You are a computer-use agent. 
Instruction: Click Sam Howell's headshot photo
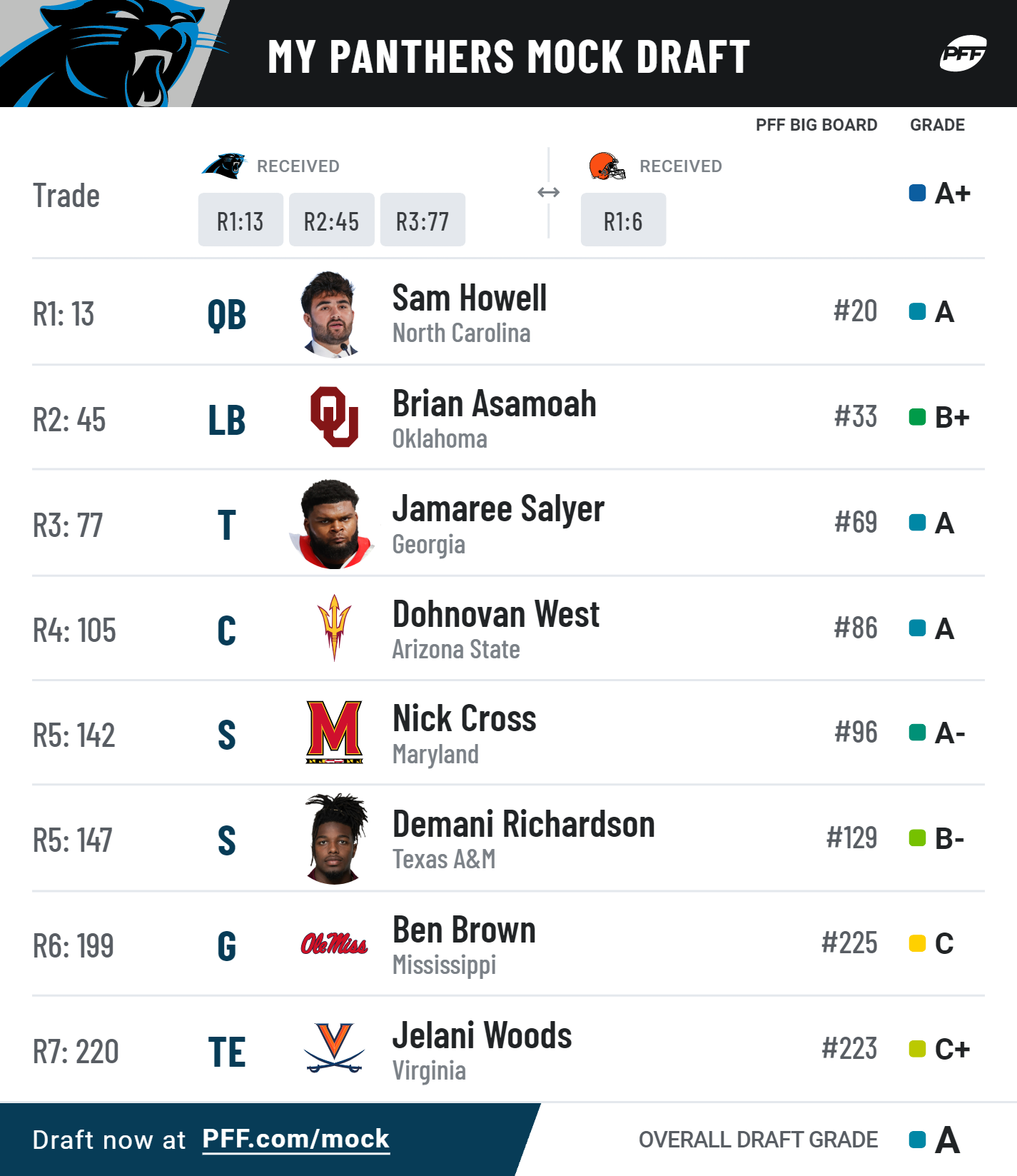click(x=329, y=313)
